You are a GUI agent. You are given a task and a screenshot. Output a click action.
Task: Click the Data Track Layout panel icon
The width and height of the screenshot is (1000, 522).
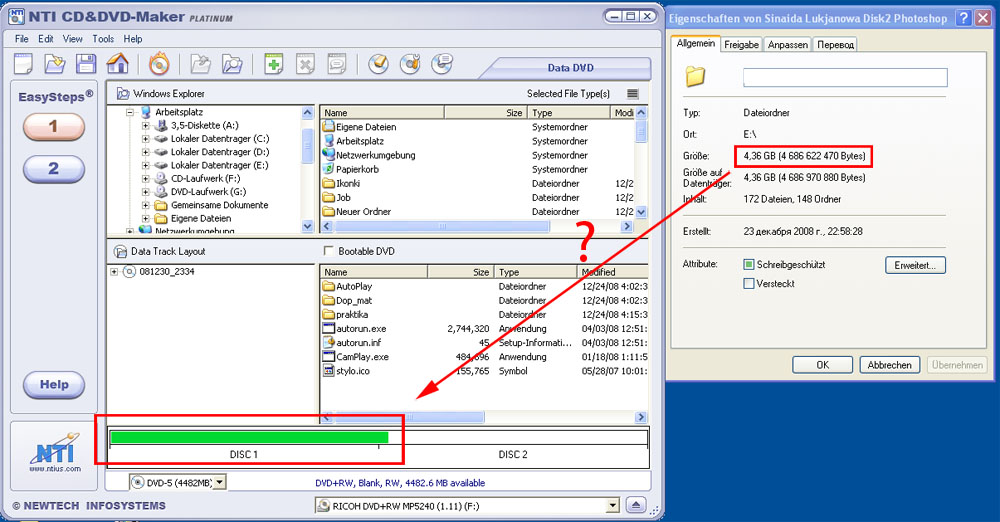(x=120, y=251)
